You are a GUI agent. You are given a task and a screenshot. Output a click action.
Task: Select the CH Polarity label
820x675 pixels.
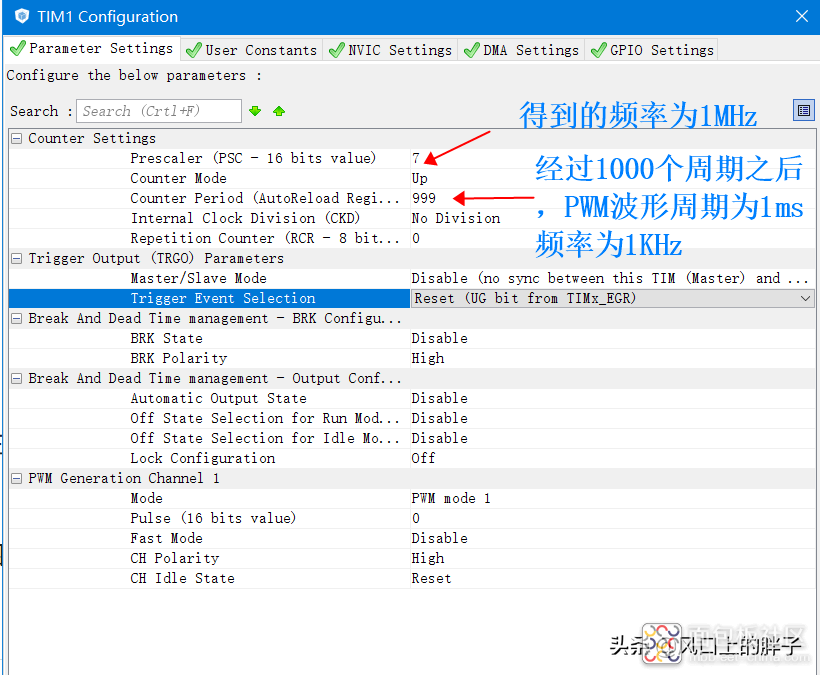point(175,558)
